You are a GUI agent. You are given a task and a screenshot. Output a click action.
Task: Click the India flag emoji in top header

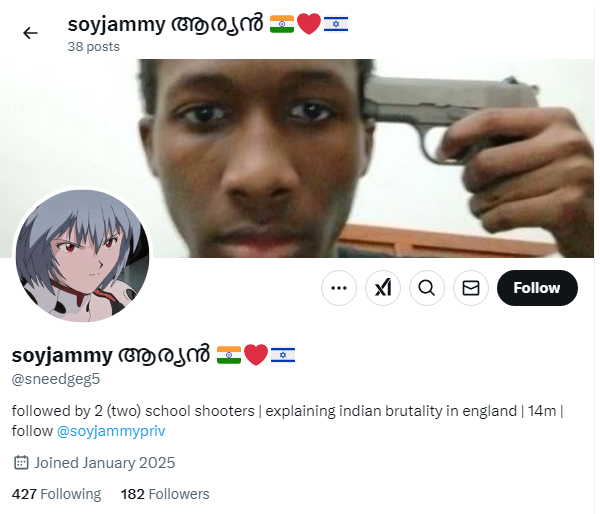282,24
